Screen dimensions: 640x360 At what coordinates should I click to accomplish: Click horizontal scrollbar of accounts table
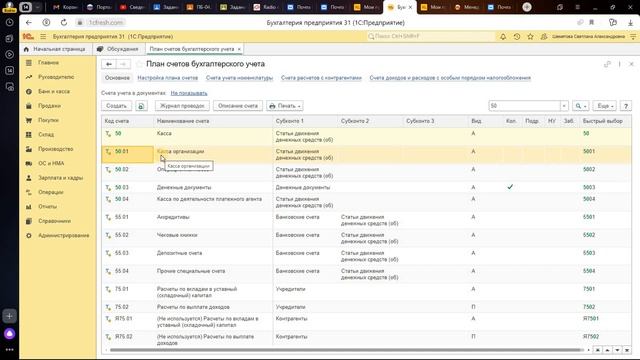346,350
